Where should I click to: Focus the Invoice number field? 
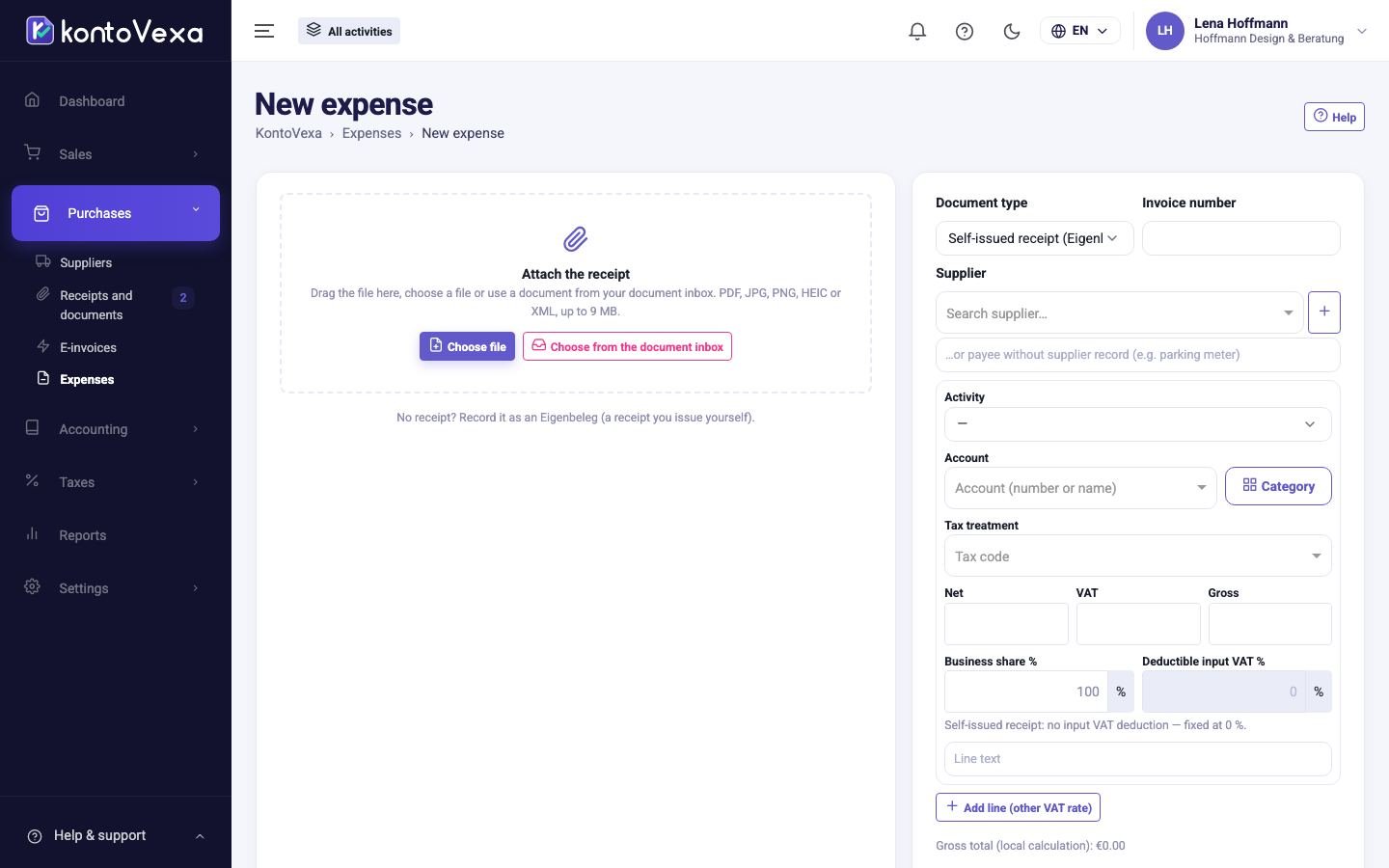[x=1240, y=238]
